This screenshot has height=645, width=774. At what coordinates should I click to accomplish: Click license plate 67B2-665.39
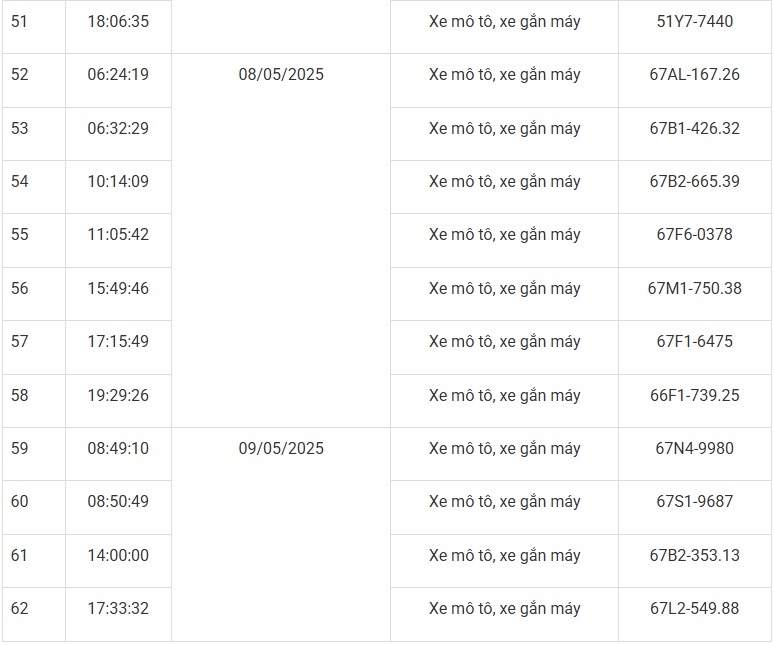point(694,181)
